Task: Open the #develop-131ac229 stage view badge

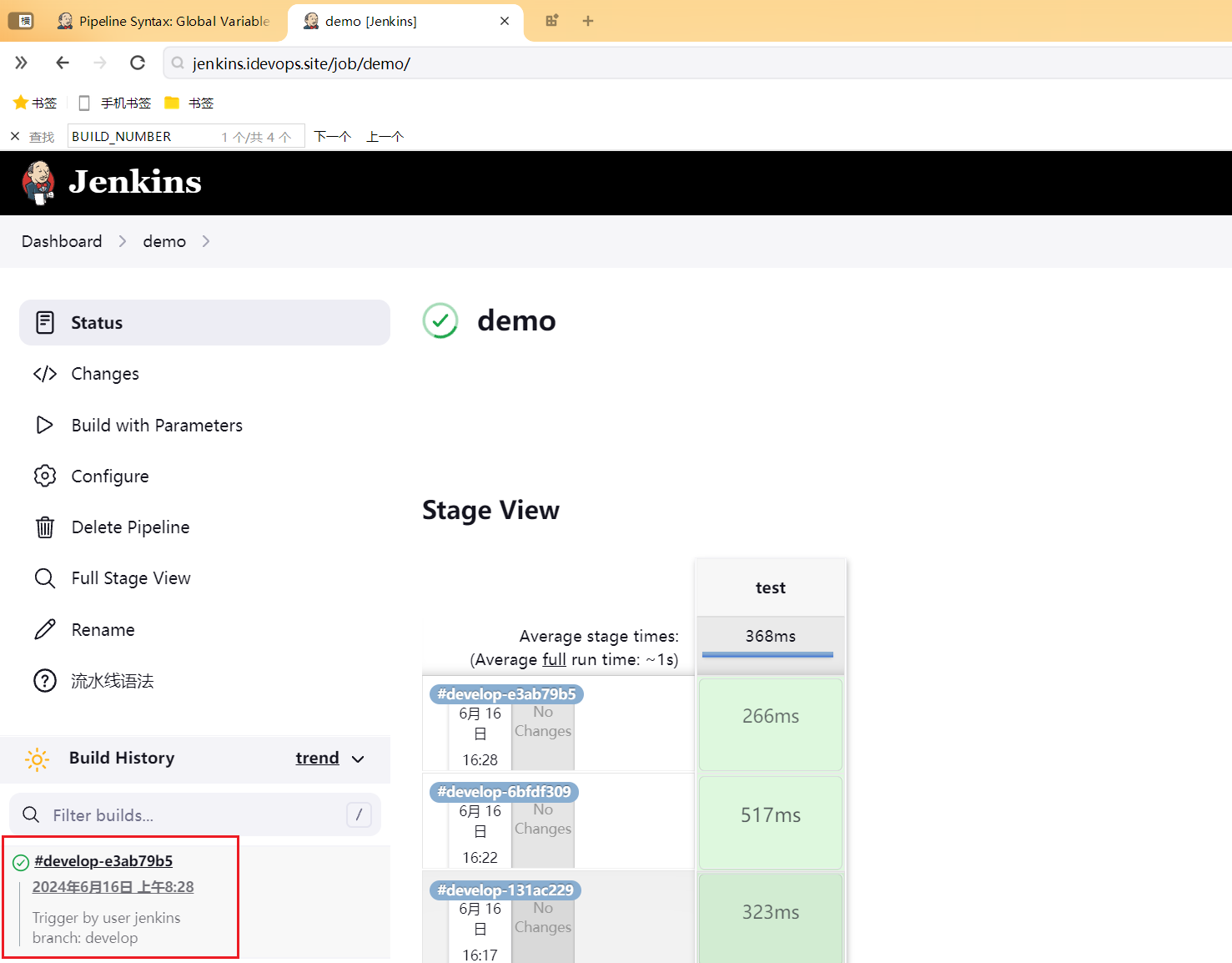Action: (505, 890)
